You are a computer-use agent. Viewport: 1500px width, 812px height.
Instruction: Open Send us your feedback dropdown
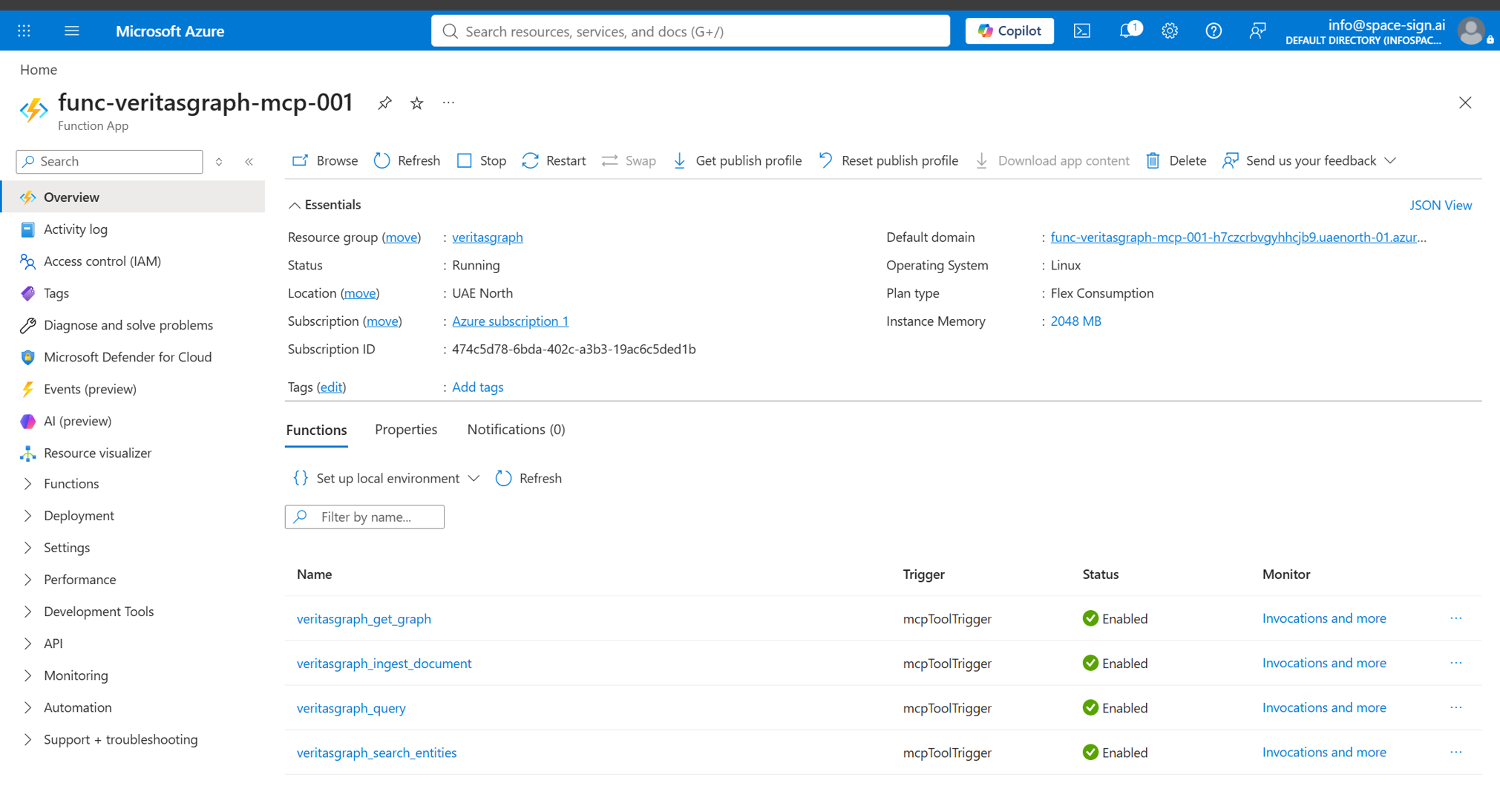[1309, 160]
